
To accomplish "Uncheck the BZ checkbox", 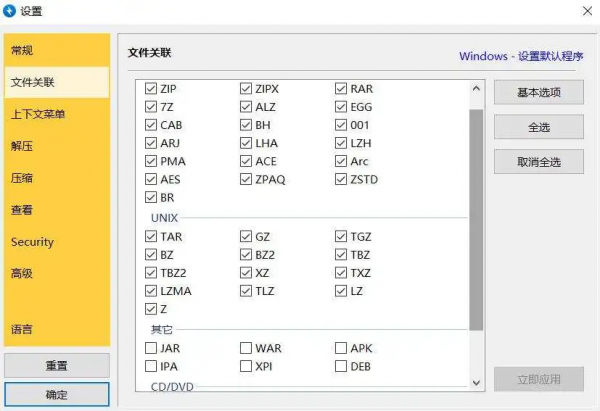I will point(151,255).
